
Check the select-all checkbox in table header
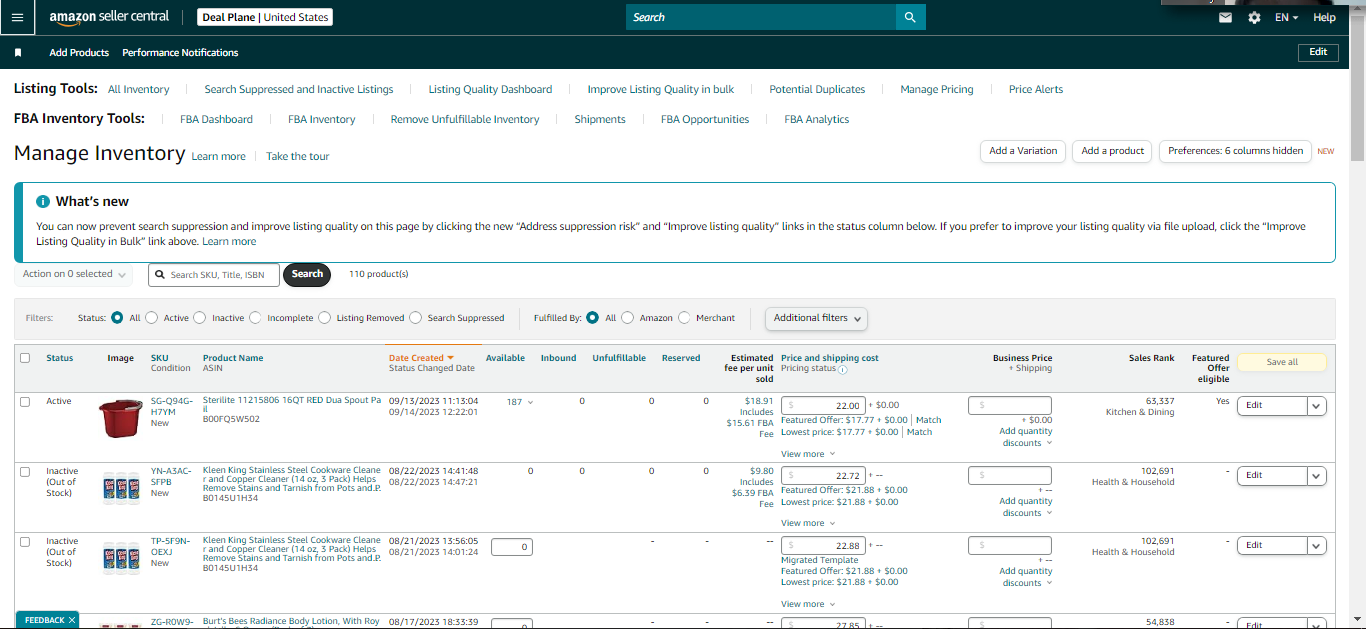25,358
